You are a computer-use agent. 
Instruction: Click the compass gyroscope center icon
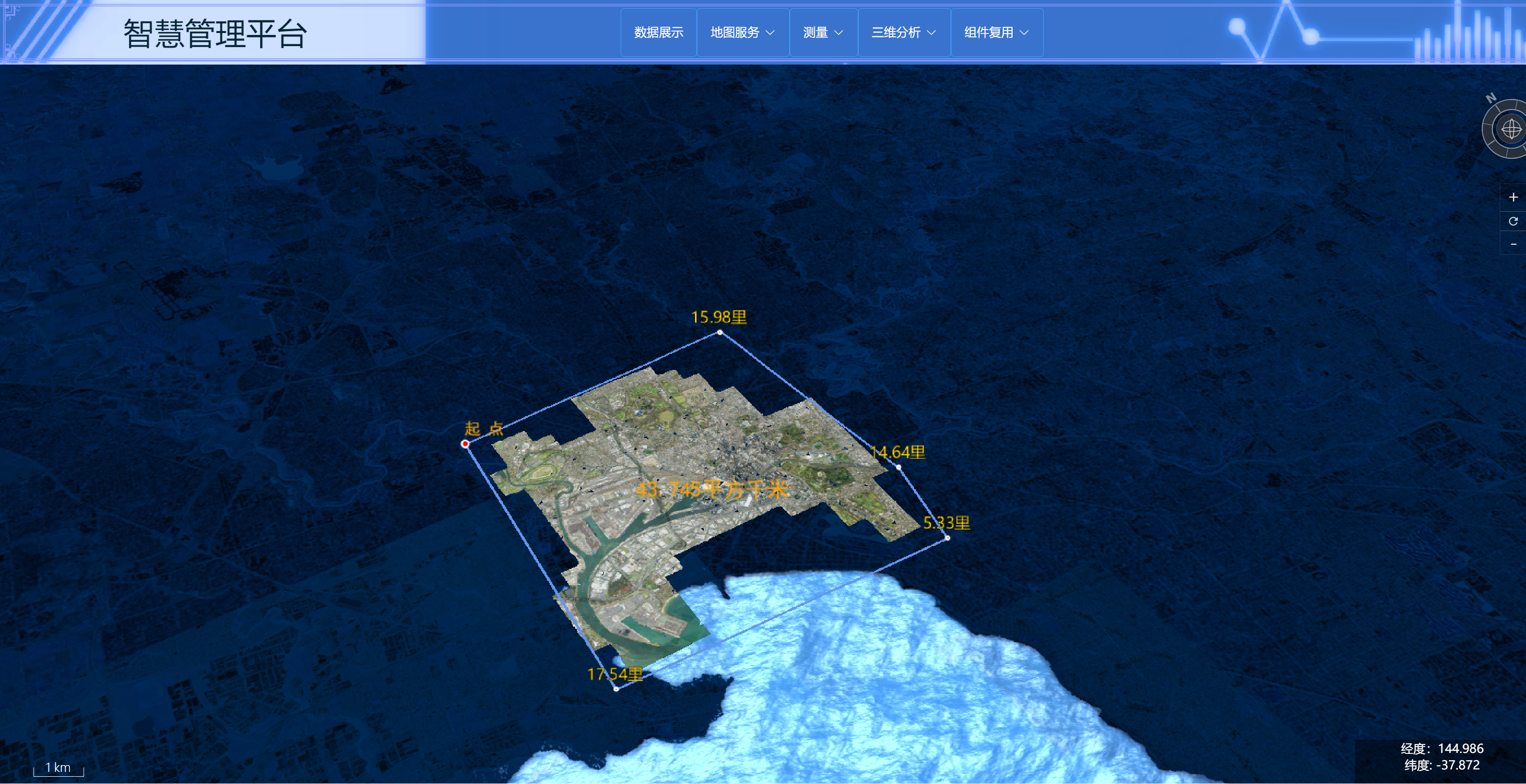click(1511, 129)
